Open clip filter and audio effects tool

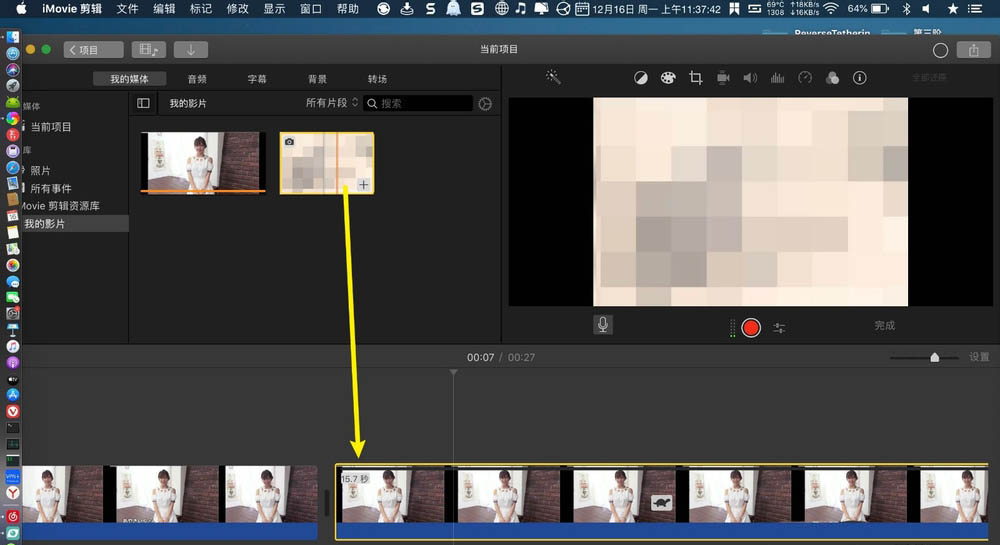[832, 78]
